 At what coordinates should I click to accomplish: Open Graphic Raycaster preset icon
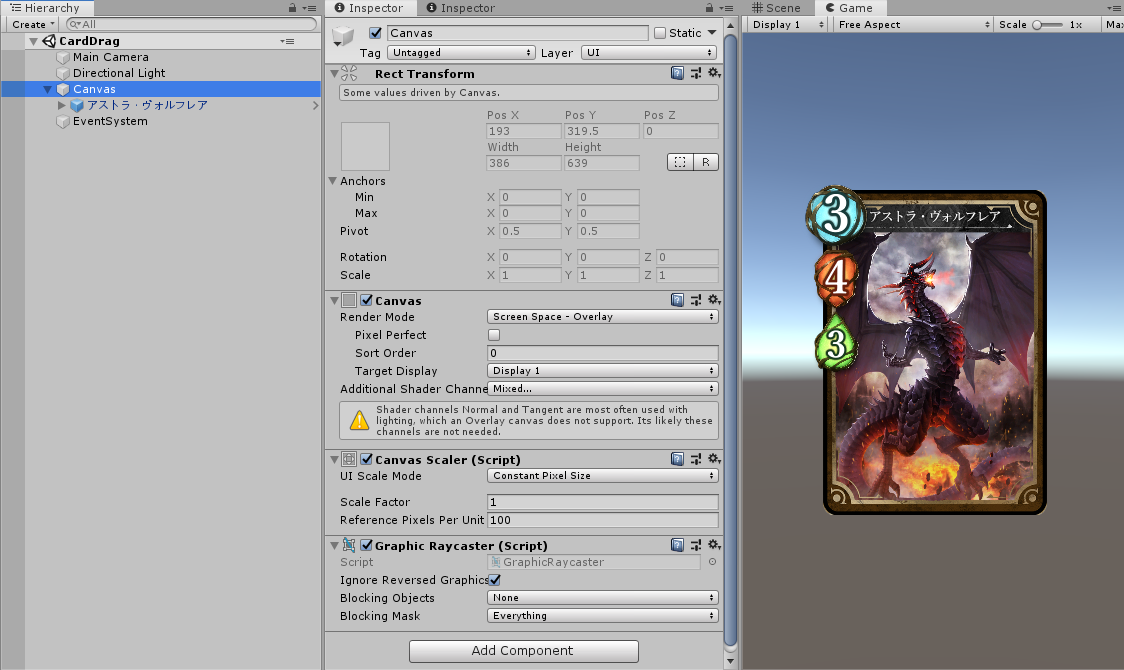696,545
